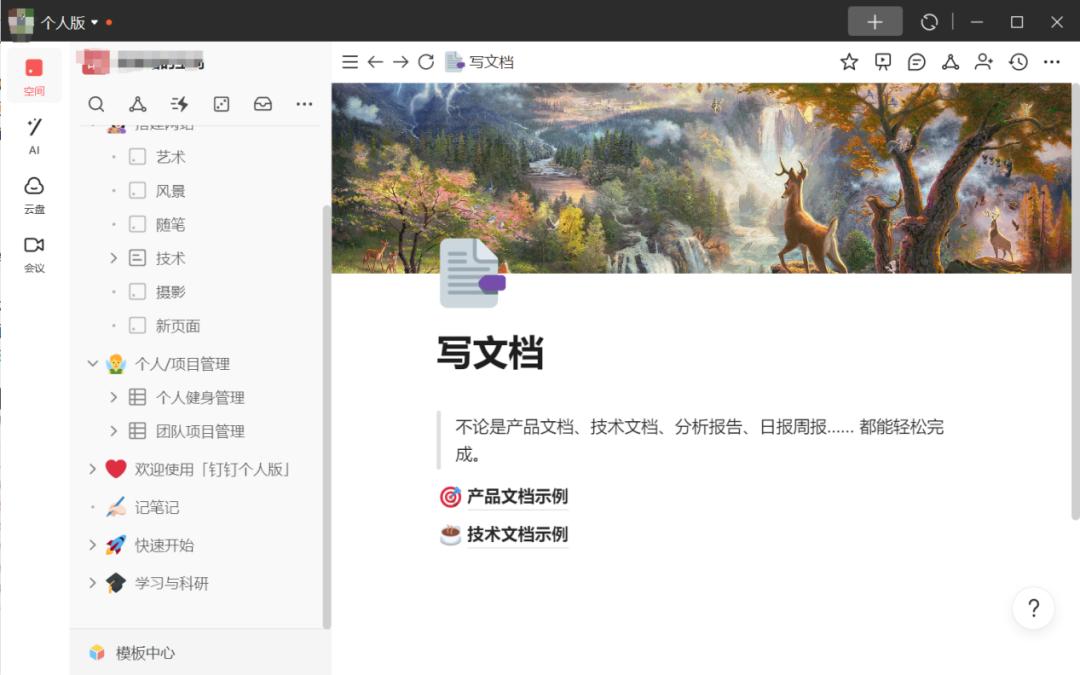Viewport: 1080px width, 675px height.
Task: Click the search magnifier icon in sidebar
Action: [96, 104]
